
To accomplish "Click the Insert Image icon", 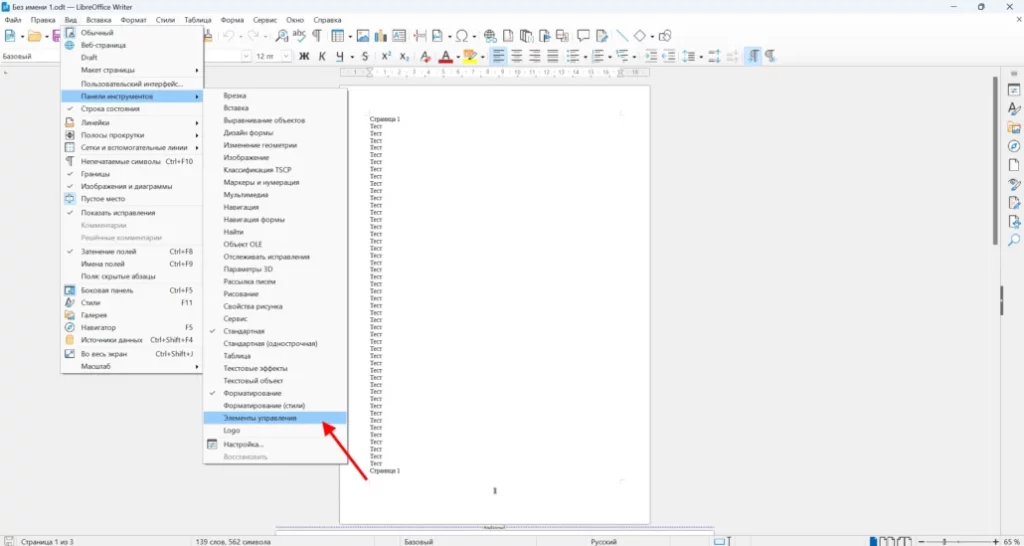I will pyautogui.click(x=363, y=35).
